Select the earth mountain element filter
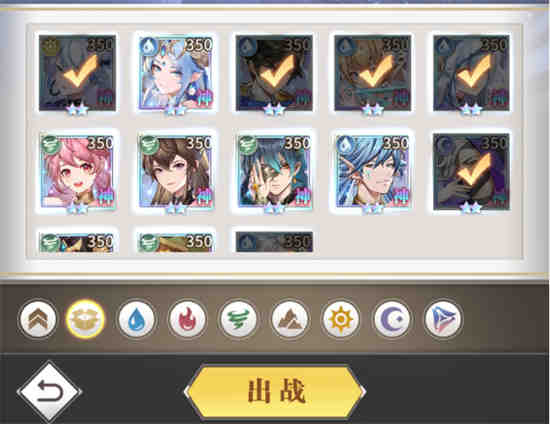 [x=289, y=319]
